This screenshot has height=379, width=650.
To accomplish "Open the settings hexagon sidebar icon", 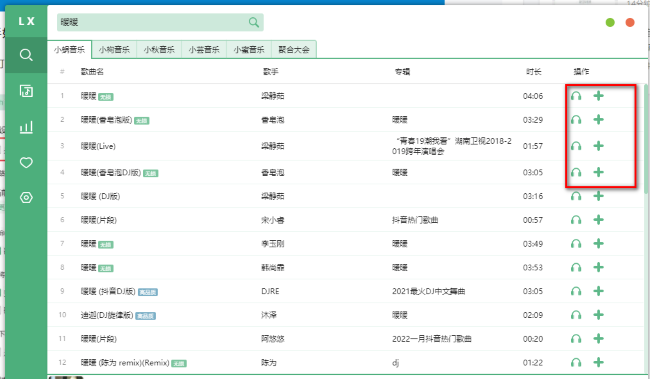I will pos(26,197).
